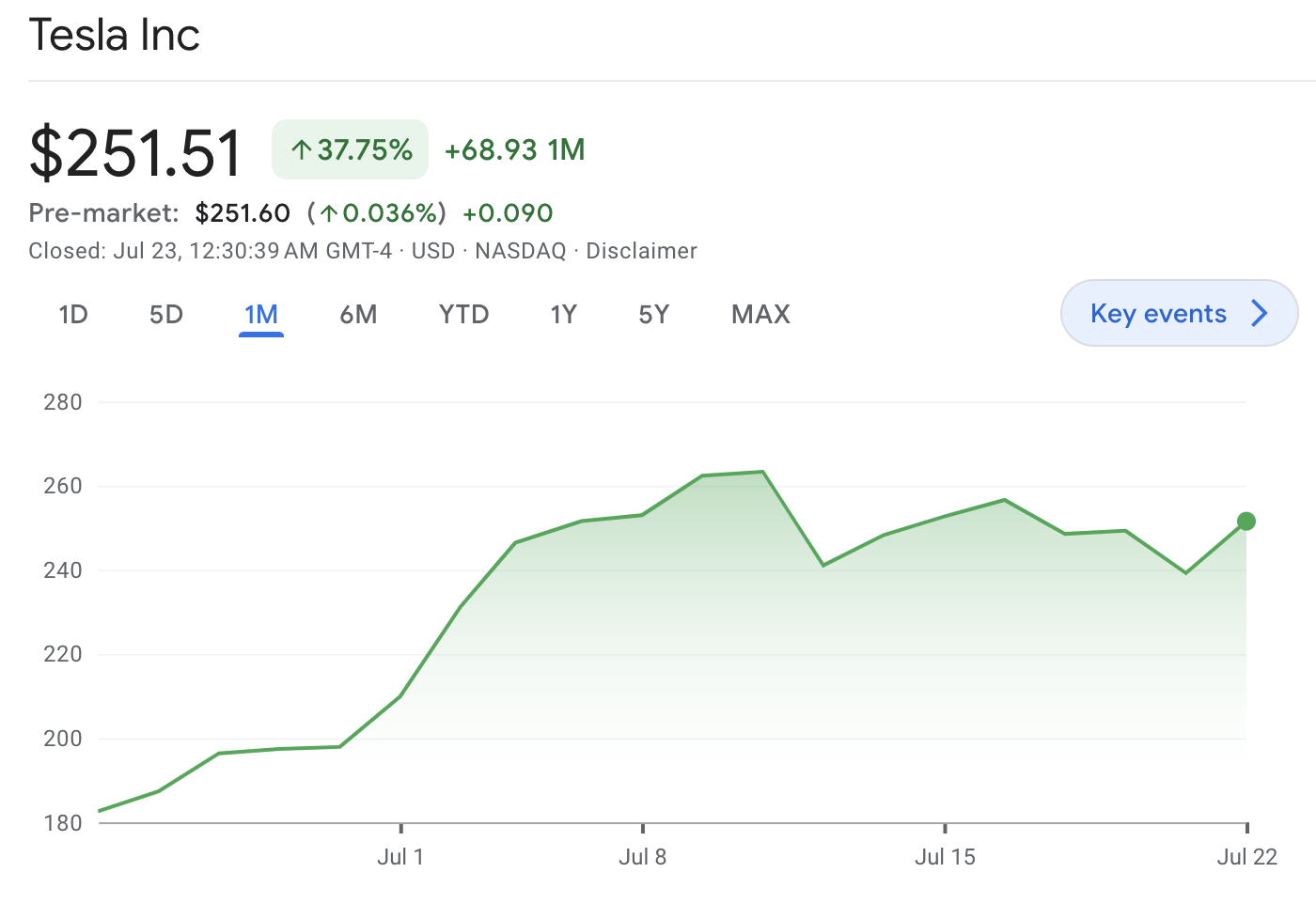Click the up arrow in percent badge
Image resolution: width=1316 pixels, height=904 pixels.
(301, 150)
